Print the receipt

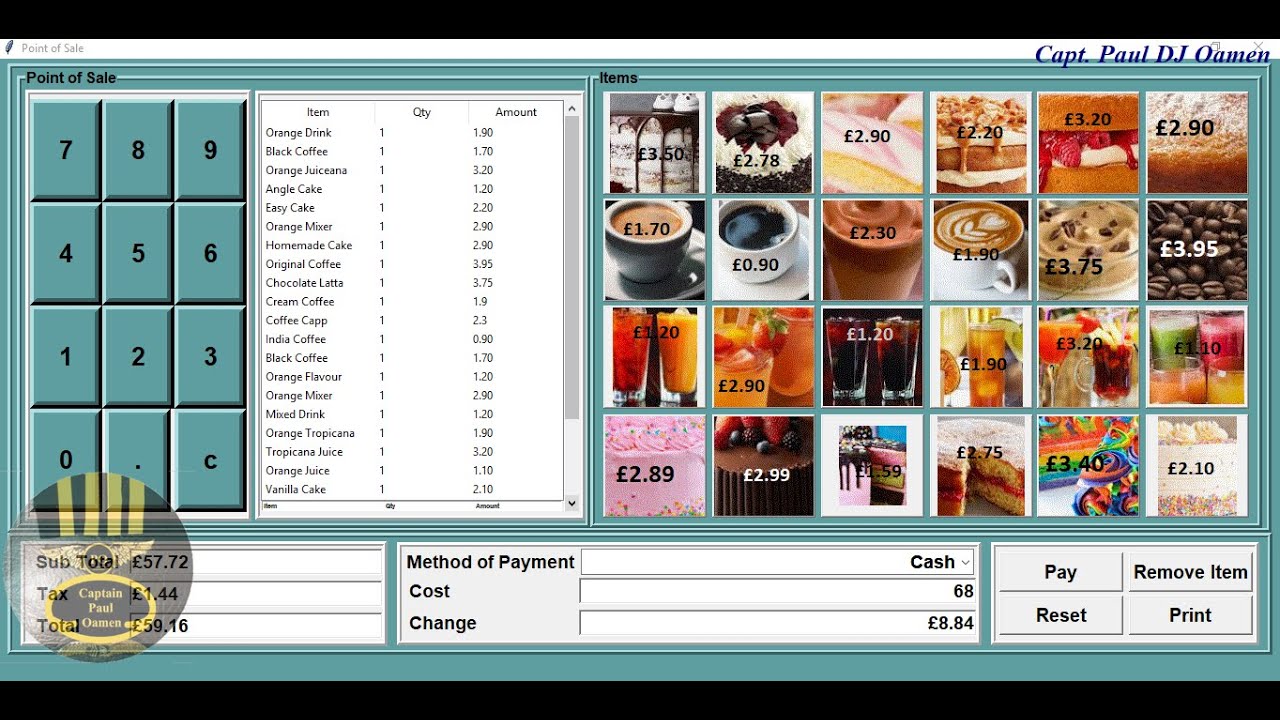point(1190,615)
